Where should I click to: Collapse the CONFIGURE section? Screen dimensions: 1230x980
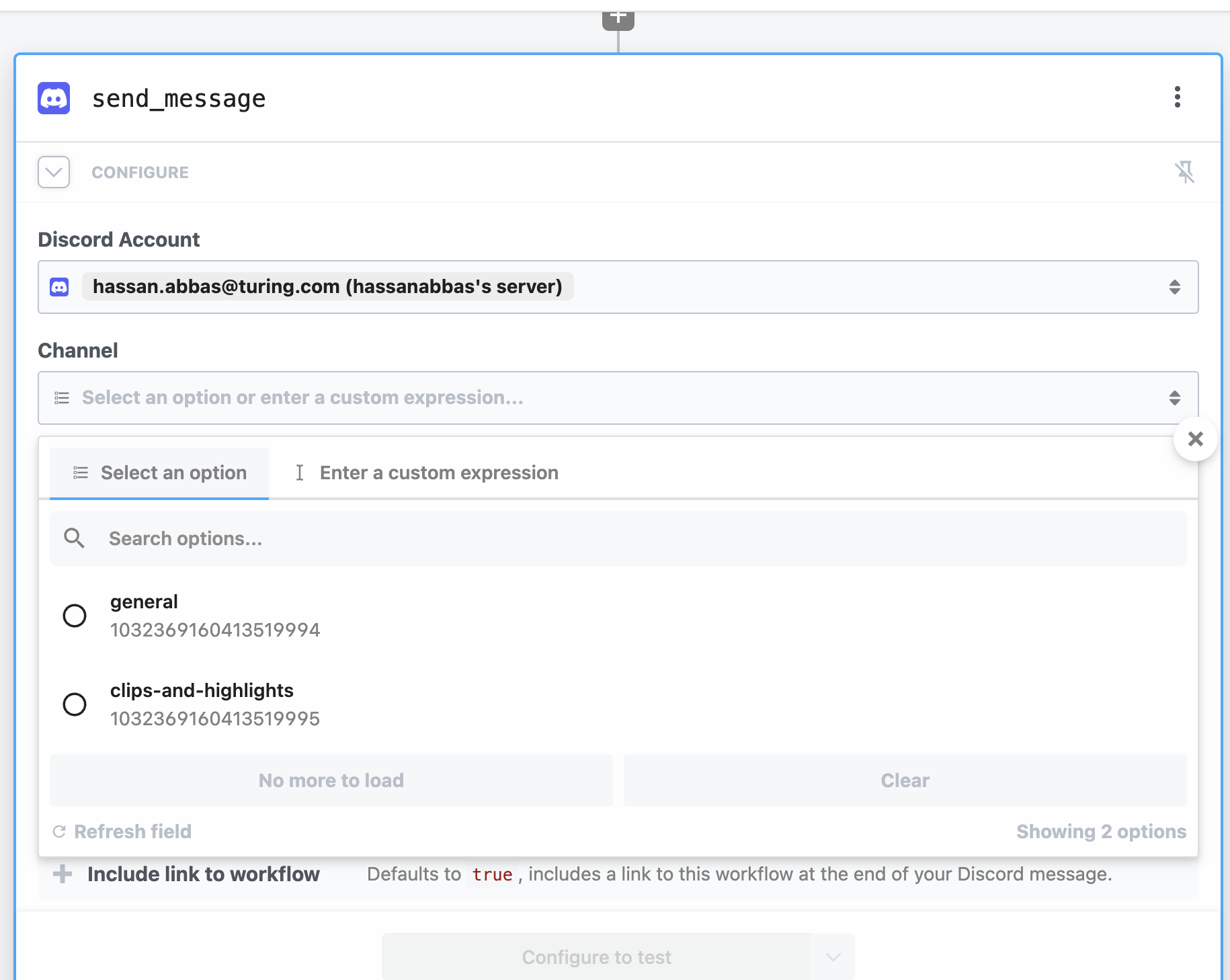[54, 172]
